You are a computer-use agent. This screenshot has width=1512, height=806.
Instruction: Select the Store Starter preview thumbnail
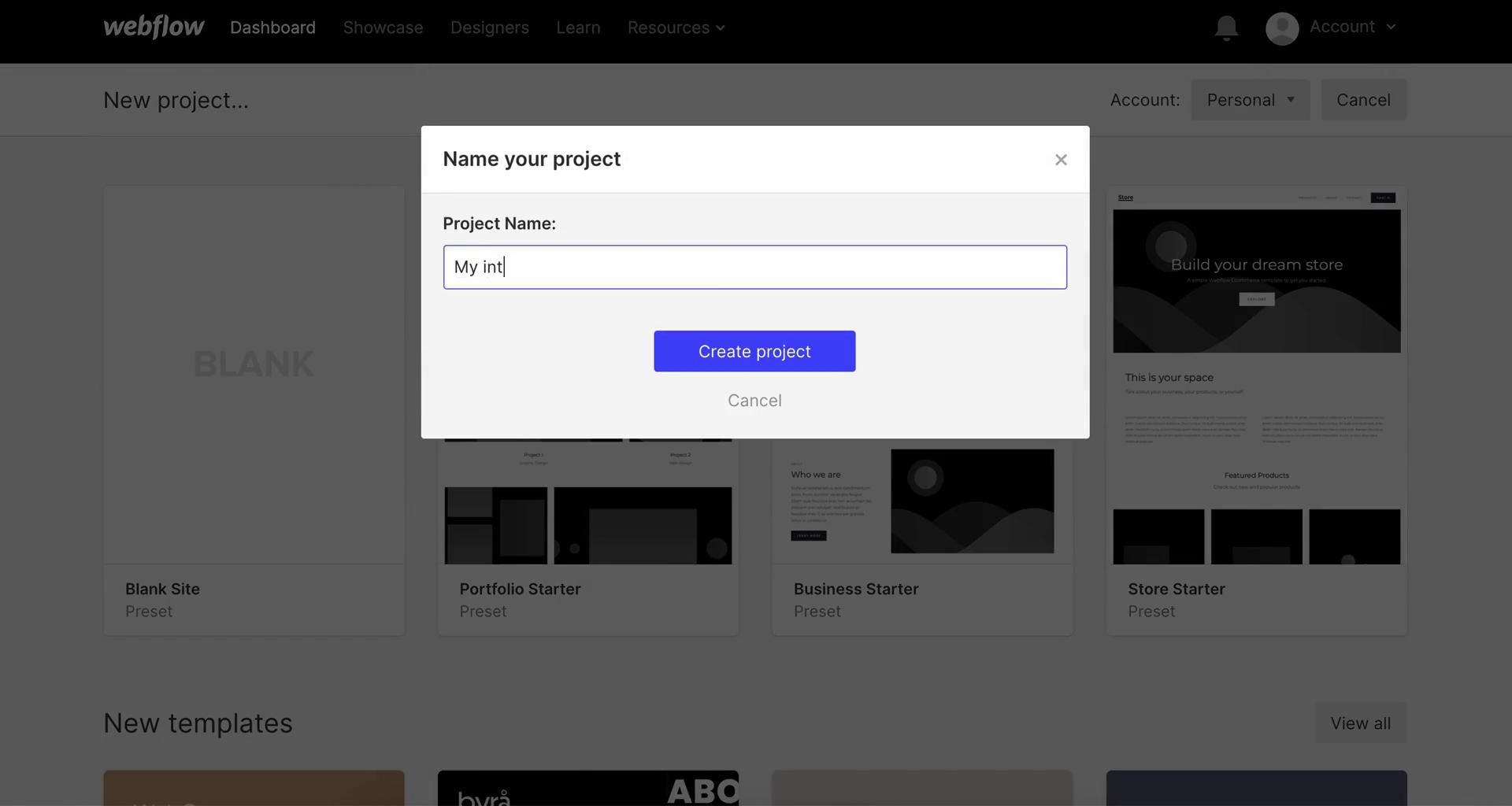point(1256,375)
